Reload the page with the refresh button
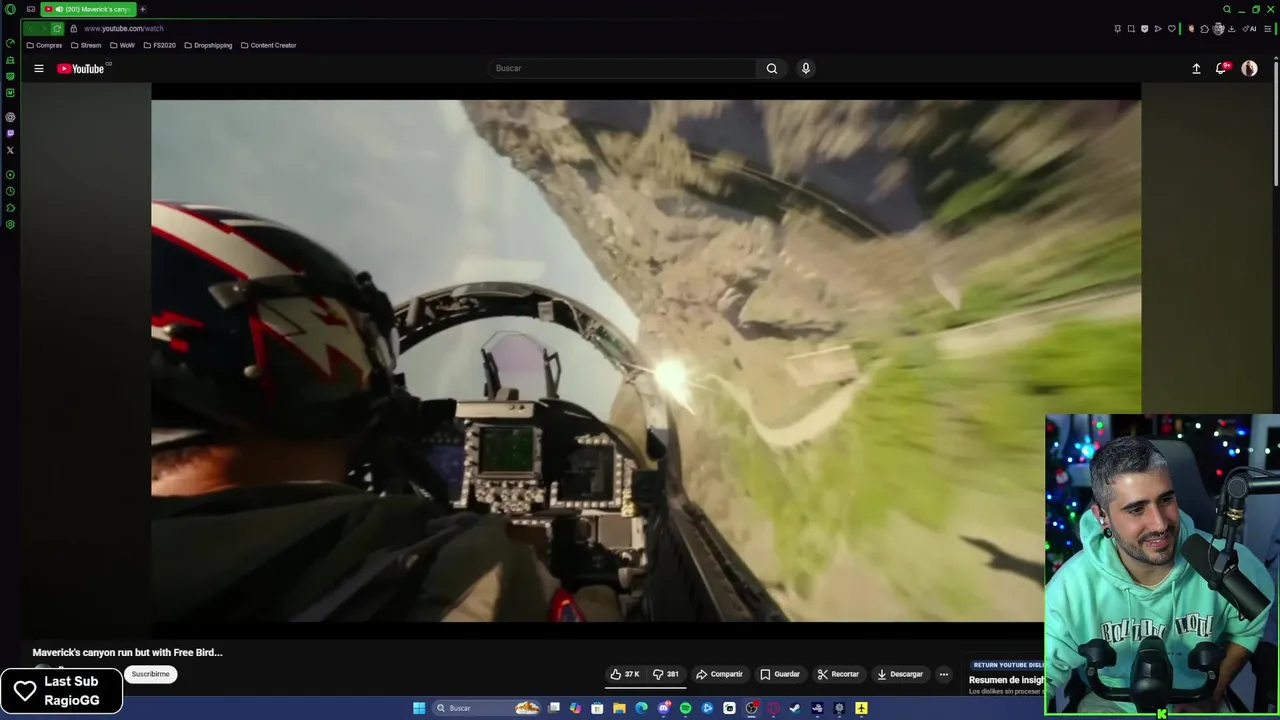The height and width of the screenshot is (720, 1280). tap(57, 29)
